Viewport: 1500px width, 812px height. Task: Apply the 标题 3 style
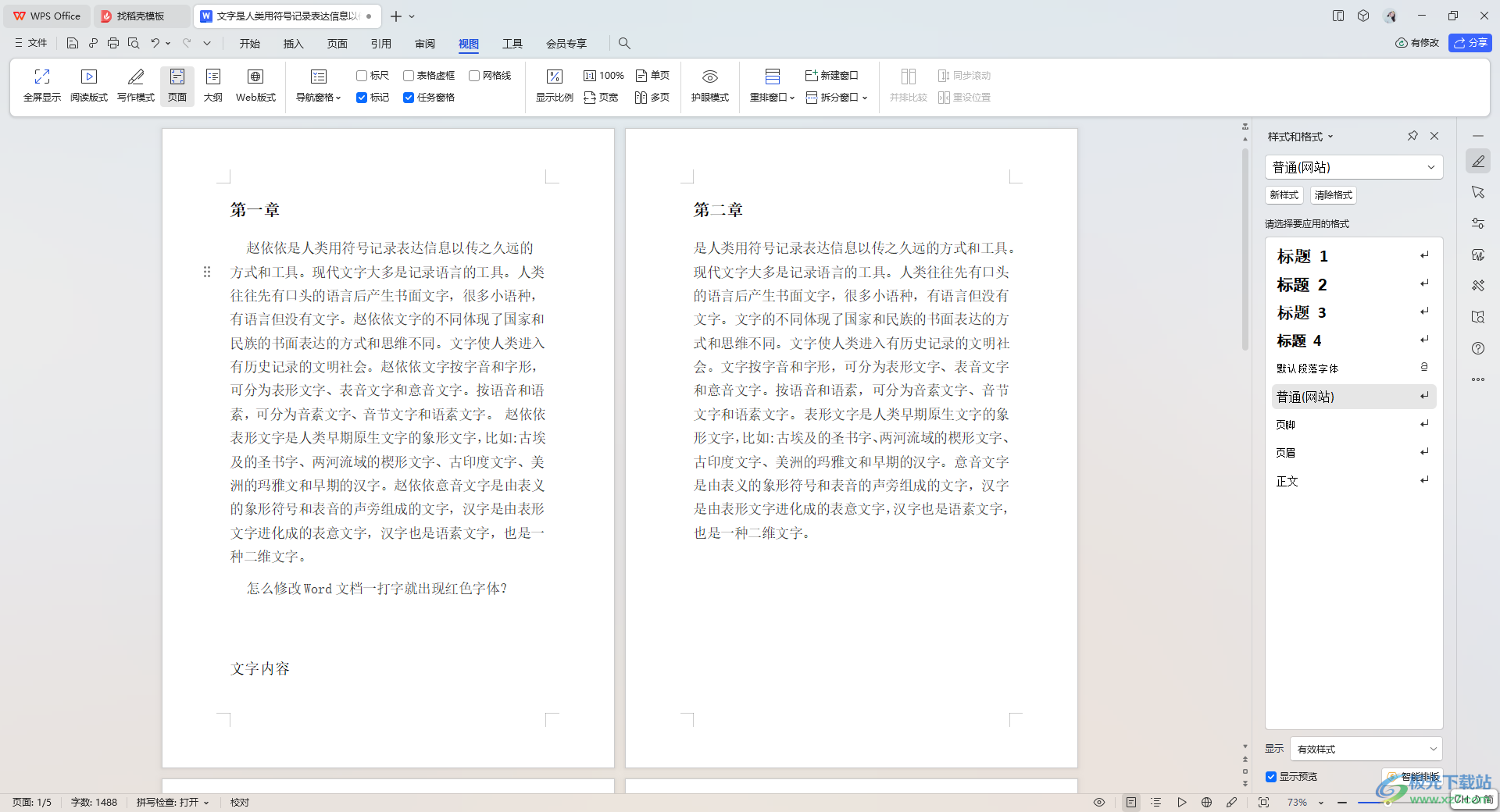pyautogui.click(x=1354, y=312)
